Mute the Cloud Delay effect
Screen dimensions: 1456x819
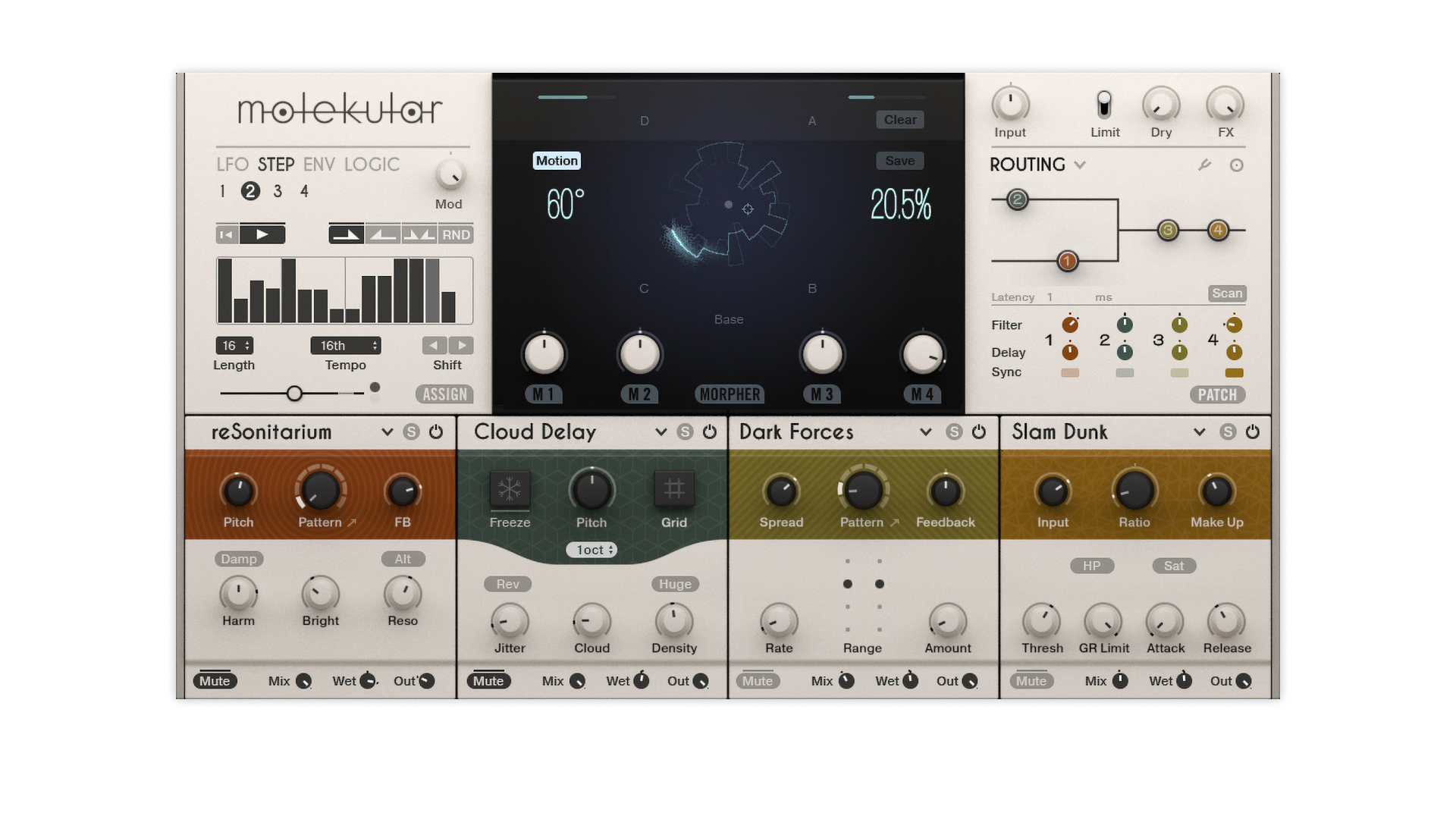click(488, 681)
